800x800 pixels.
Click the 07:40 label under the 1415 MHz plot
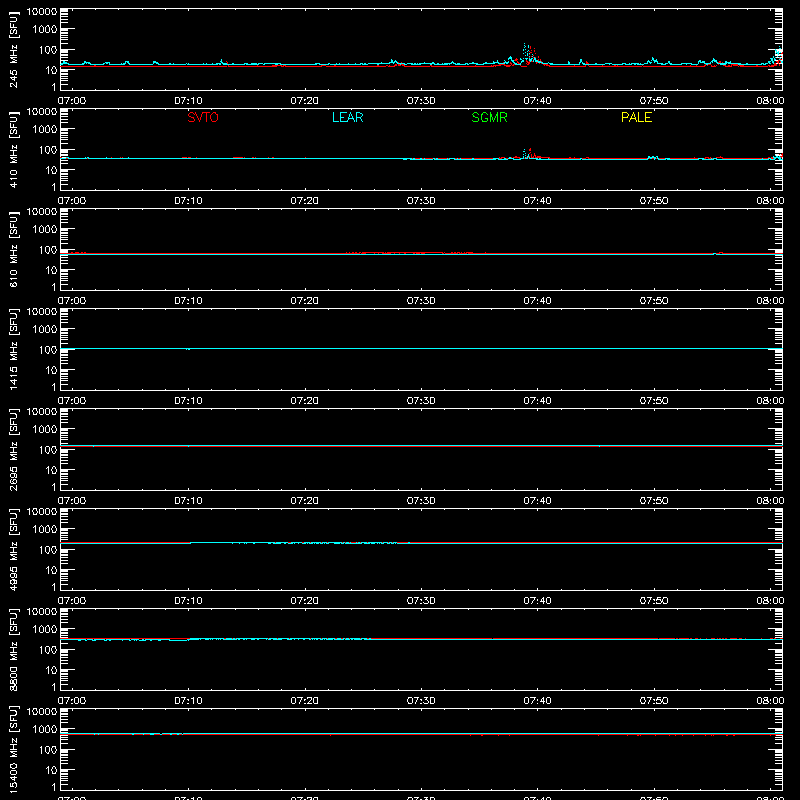pos(537,401)
